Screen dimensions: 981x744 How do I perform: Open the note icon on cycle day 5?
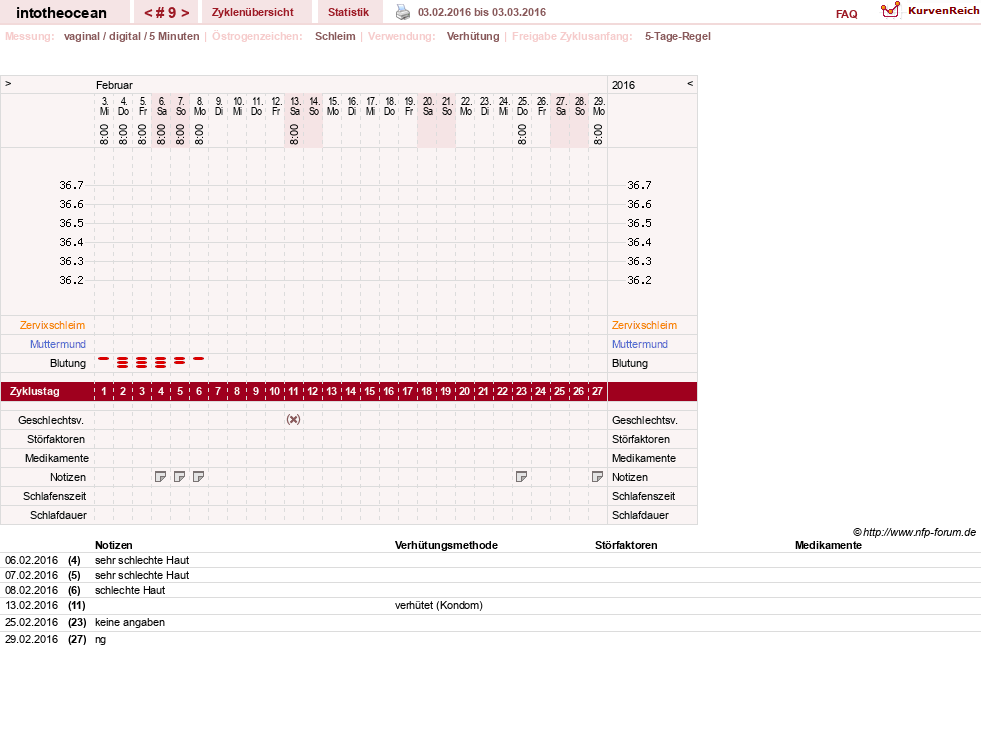tap(180, 477)
